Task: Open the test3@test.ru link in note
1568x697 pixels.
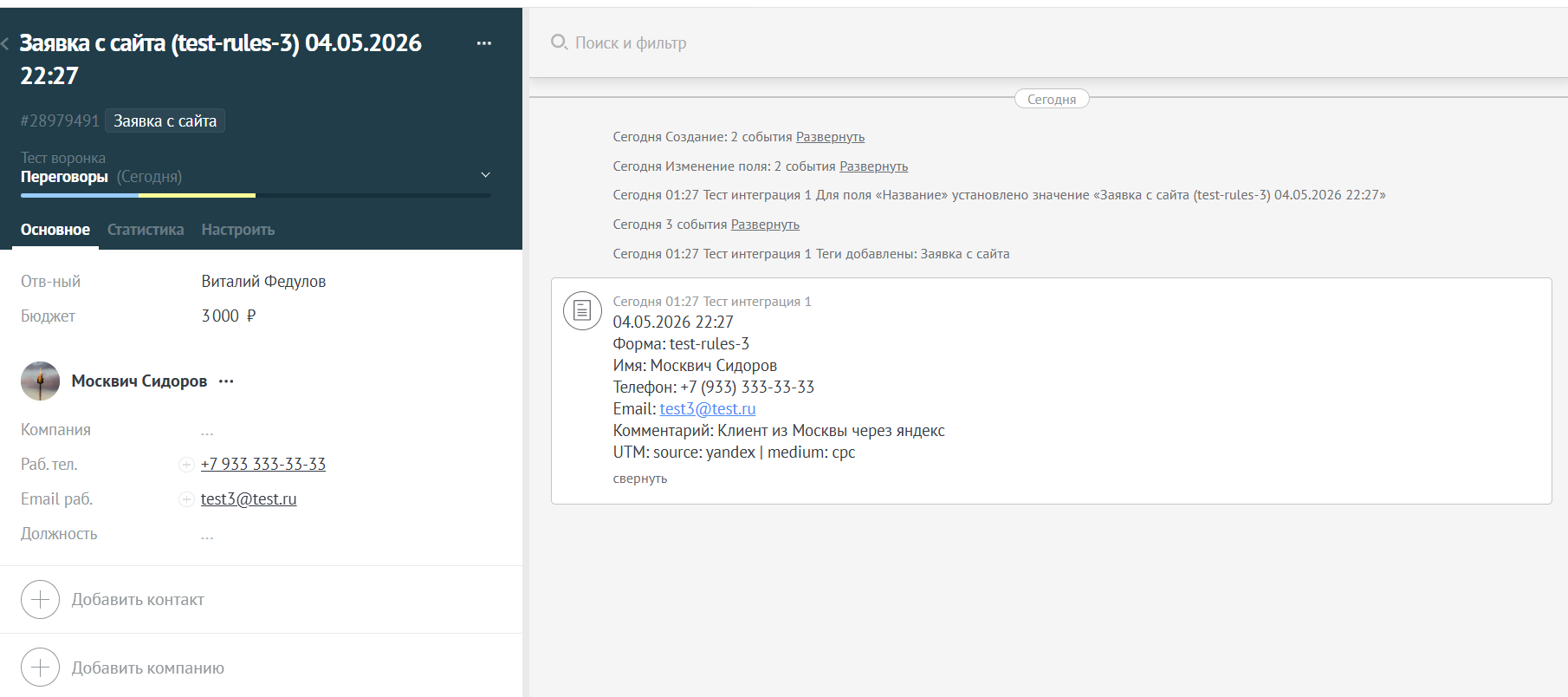Action: (708, 409)
